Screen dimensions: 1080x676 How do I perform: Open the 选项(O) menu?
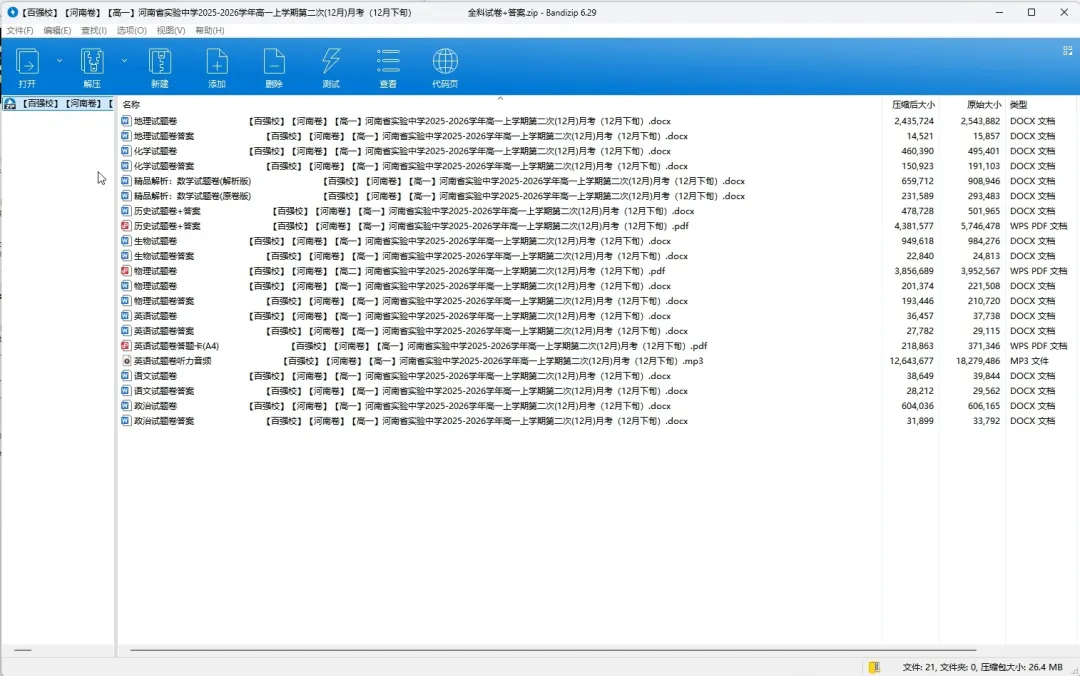click(x=132, y=30)
